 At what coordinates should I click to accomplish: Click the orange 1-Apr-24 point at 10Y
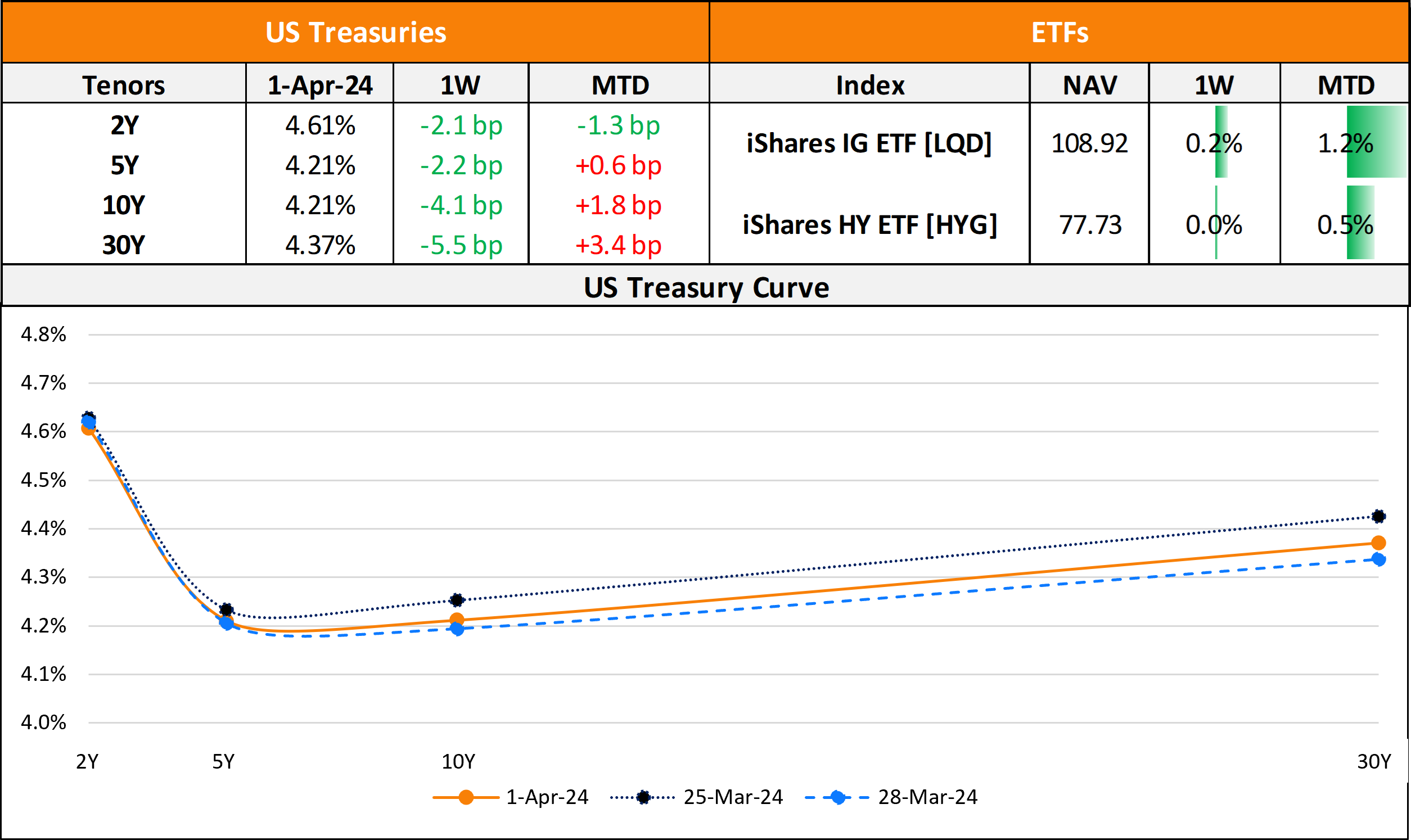click(x=457, y=619)
